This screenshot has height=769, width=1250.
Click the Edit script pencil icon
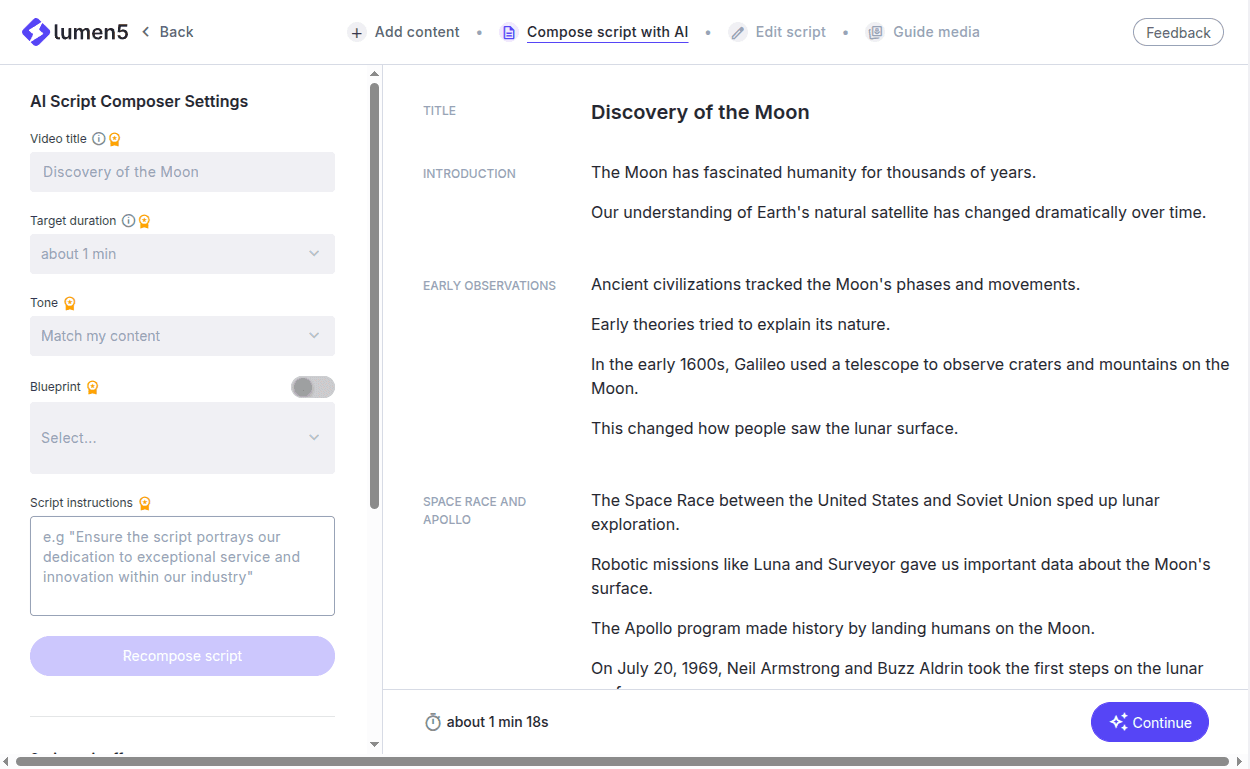(x=738, y=33)
